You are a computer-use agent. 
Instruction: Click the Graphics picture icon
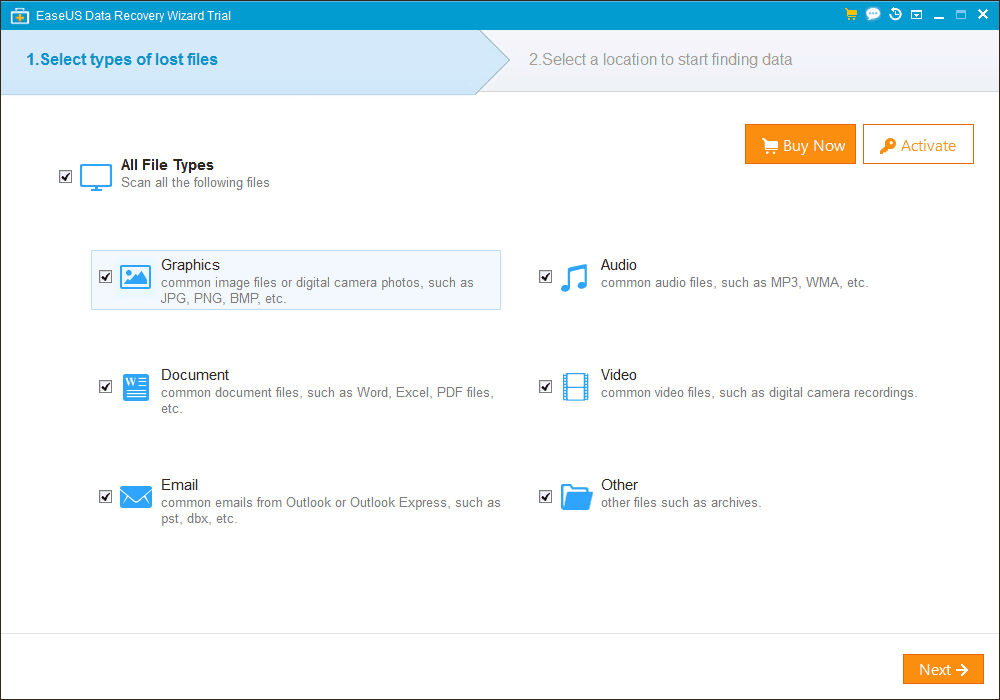pos(136,277)
